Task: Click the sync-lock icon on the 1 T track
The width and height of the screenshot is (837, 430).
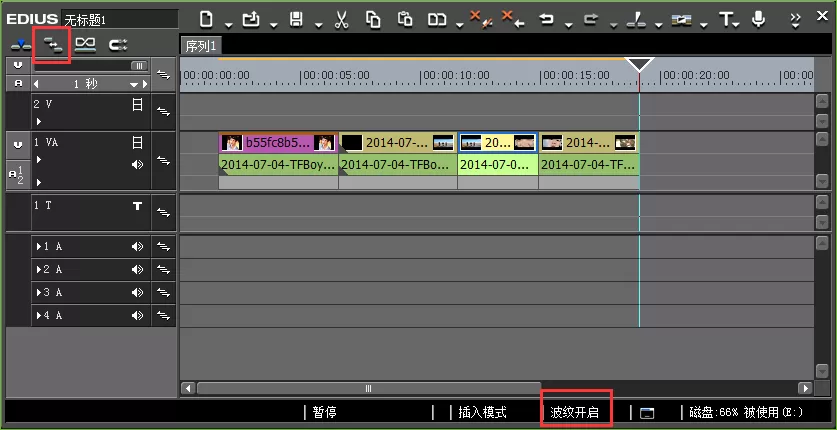Action: coord(163,212)
